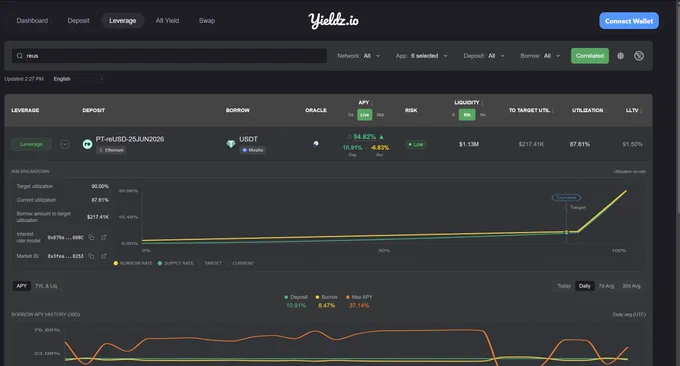Go to the Leverage tab
The width and height of the screenshot is (680, 366).
(122, 20)
